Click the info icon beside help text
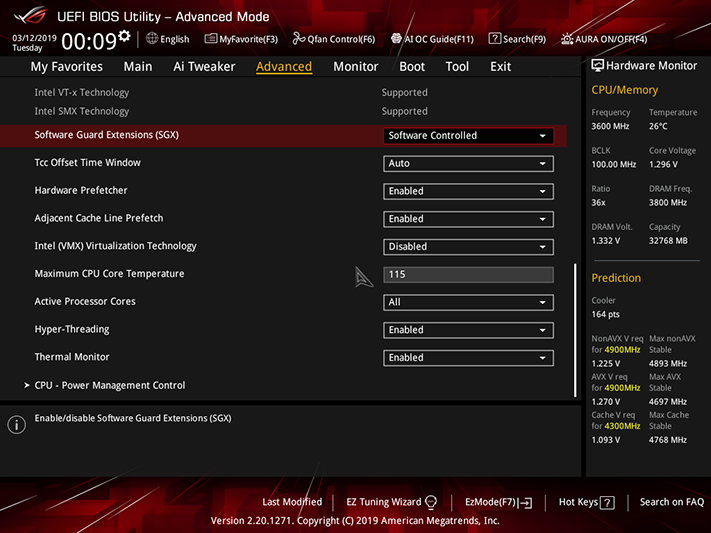This screenshot has height=533, width=711. coord(16,425)
